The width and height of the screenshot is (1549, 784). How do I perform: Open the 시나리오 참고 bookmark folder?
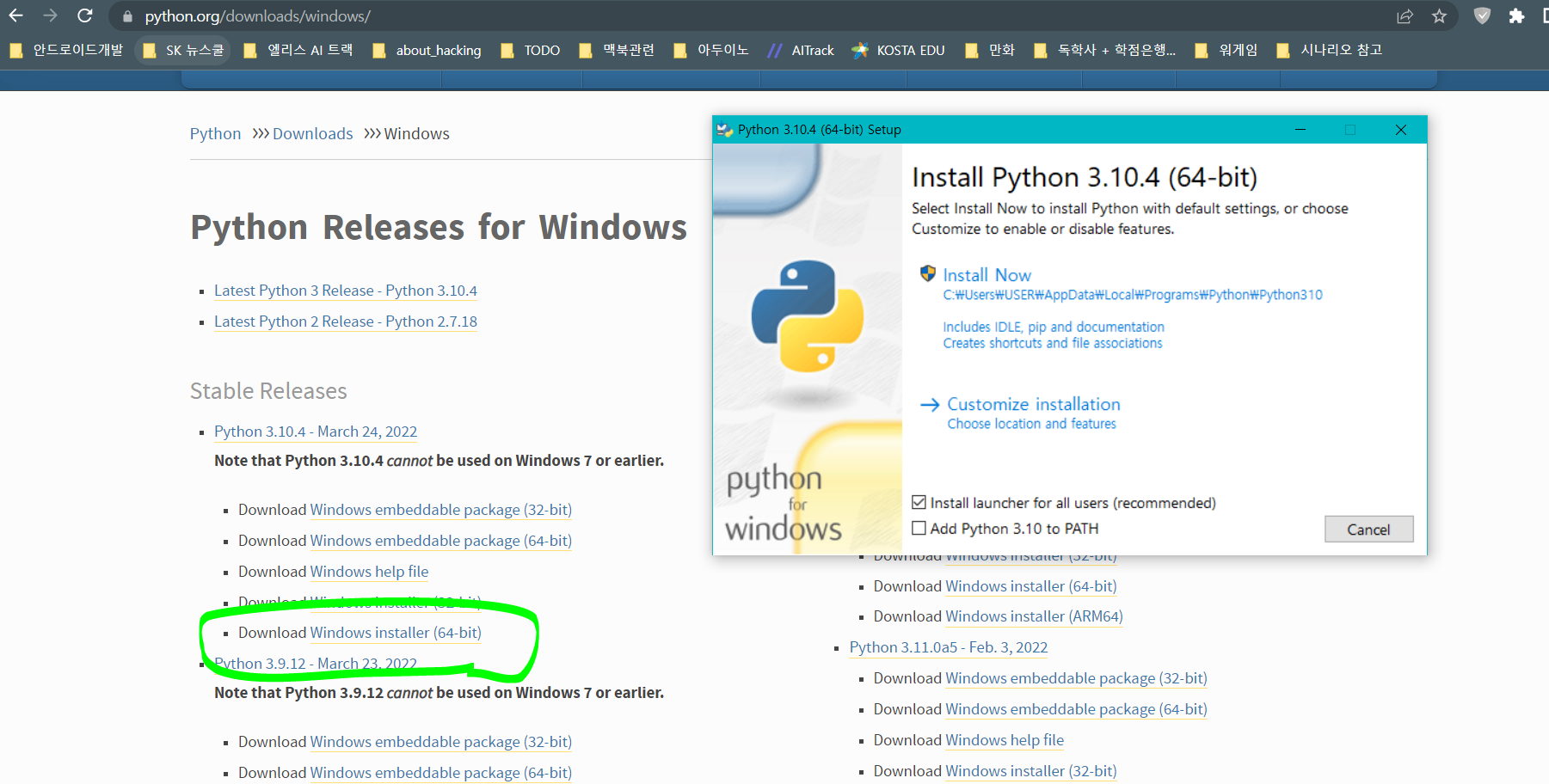1329,50
